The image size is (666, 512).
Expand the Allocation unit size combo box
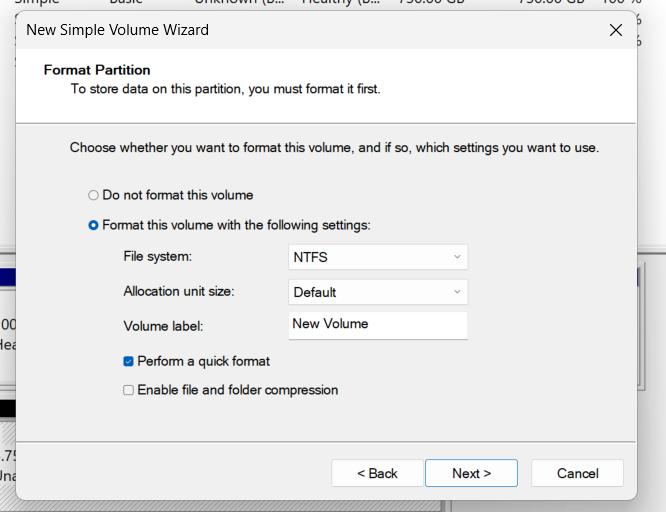pyautogui.click(x=377, y=292)
